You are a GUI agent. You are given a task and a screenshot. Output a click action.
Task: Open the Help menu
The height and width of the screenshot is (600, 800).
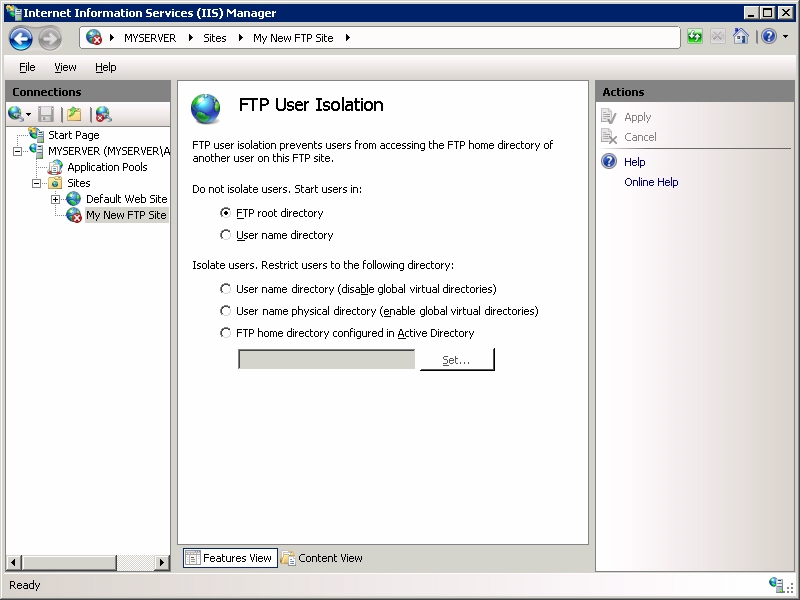tap(106, 67)
